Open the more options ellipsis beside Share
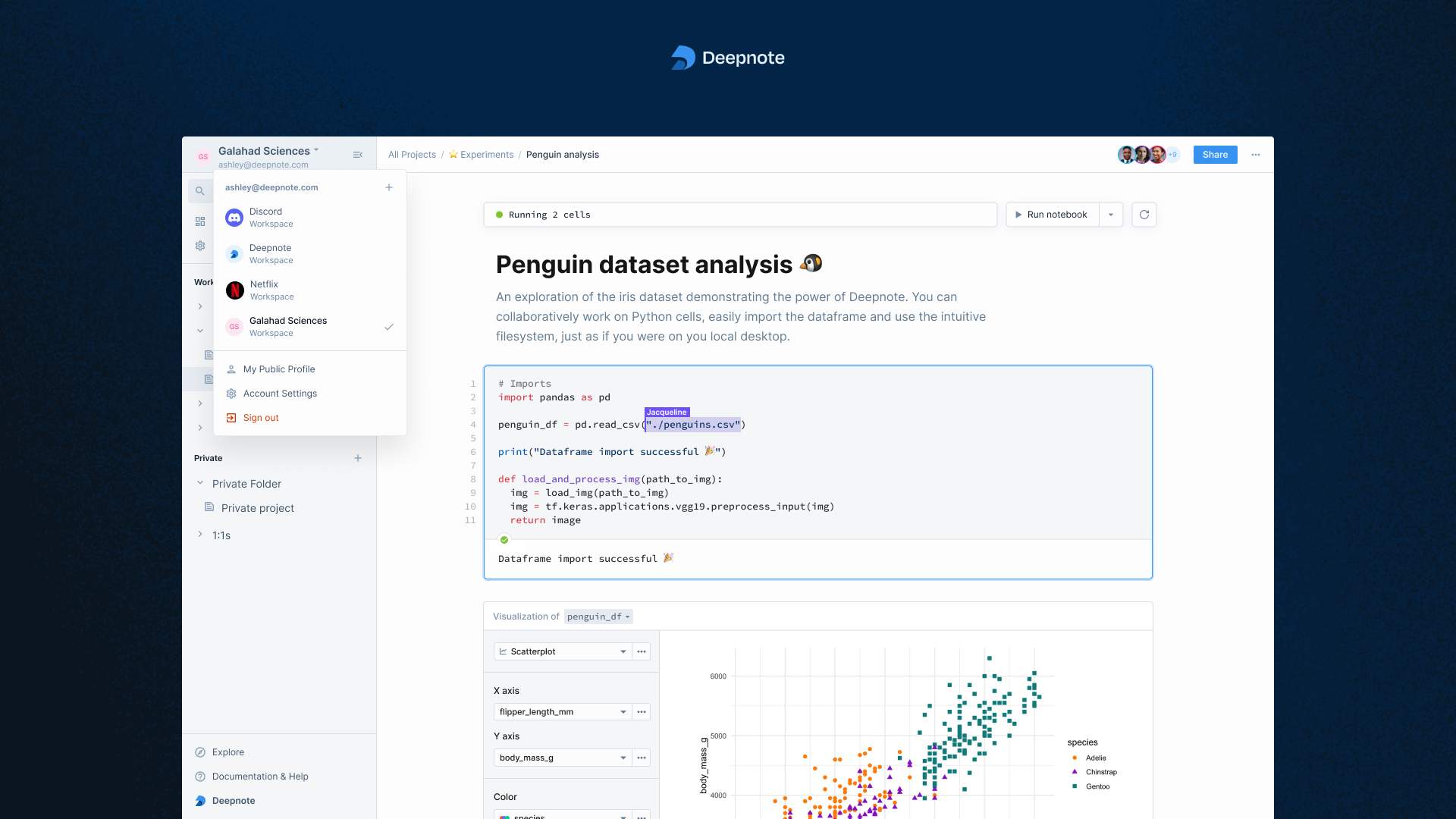The width and height of the screenshot is (1456, 819). 1256,155
